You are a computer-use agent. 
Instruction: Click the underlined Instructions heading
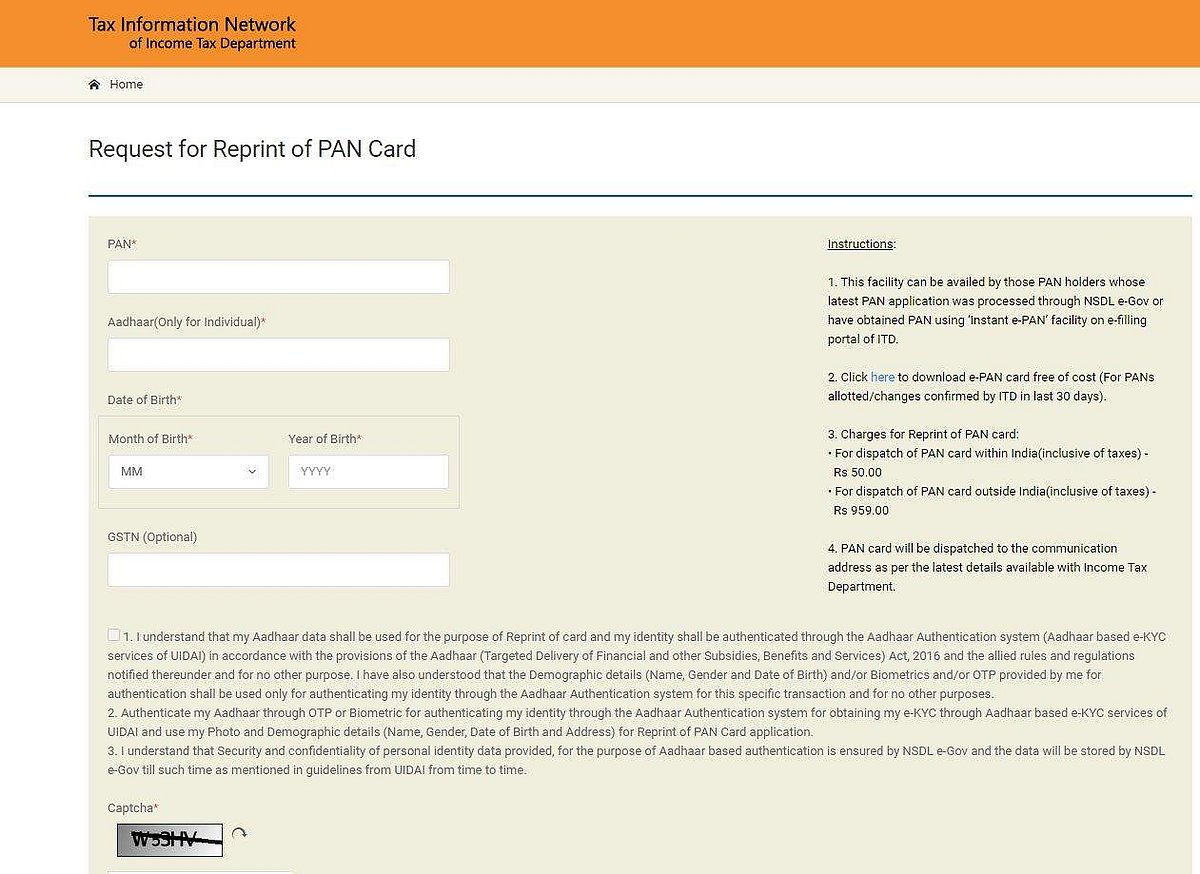click(x=860, y=244)
